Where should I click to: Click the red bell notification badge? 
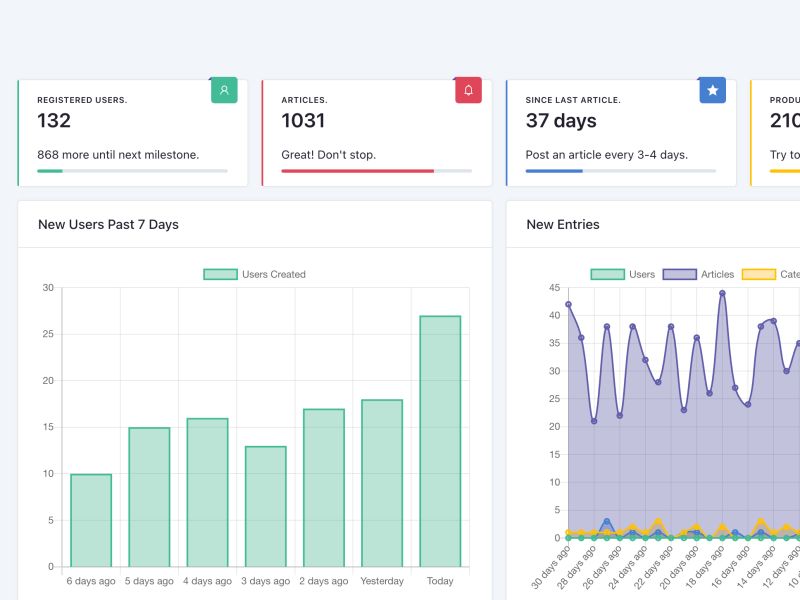point(468,90)
